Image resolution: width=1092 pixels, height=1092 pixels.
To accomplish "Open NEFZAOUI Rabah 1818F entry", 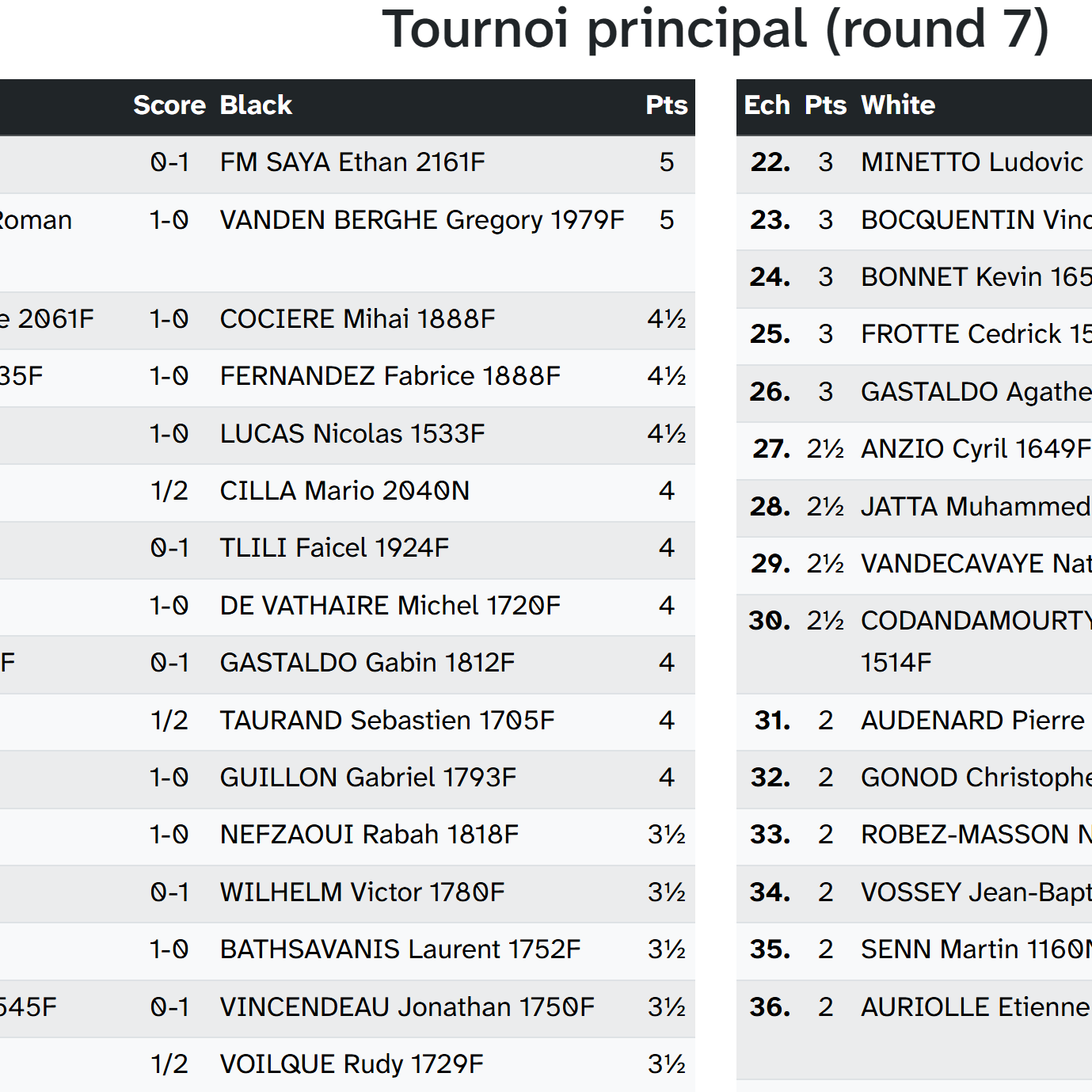I will [369, 835].
